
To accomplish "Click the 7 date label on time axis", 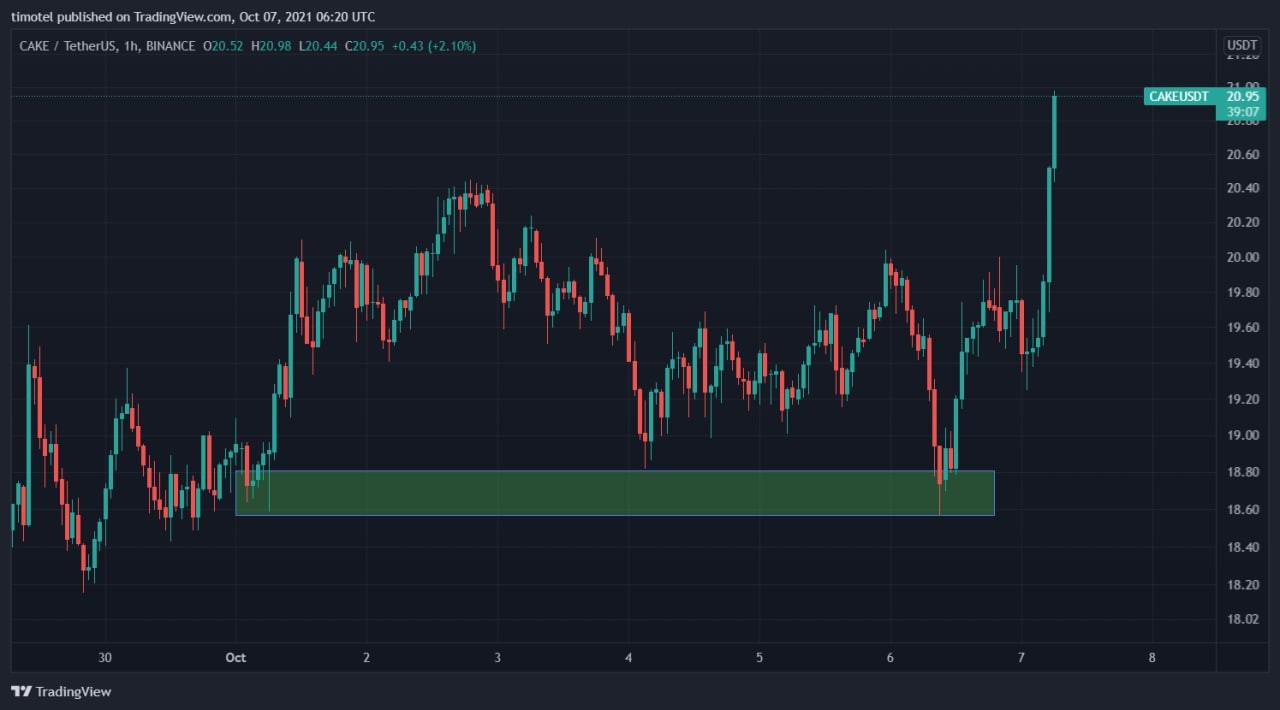I will pos(1021,657).
